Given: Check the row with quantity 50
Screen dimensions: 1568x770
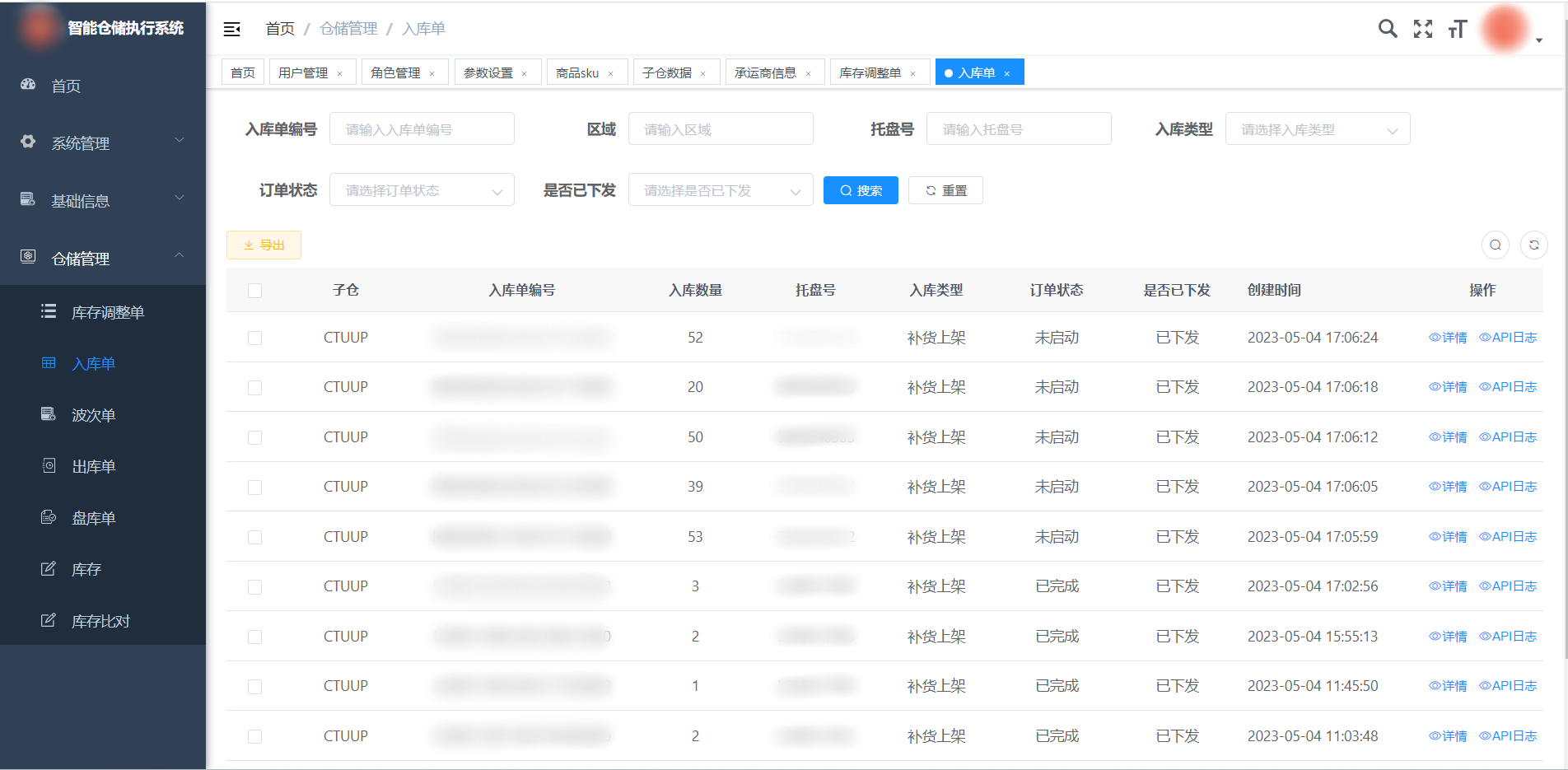Looking at the screenshot, I should [255, 437].
